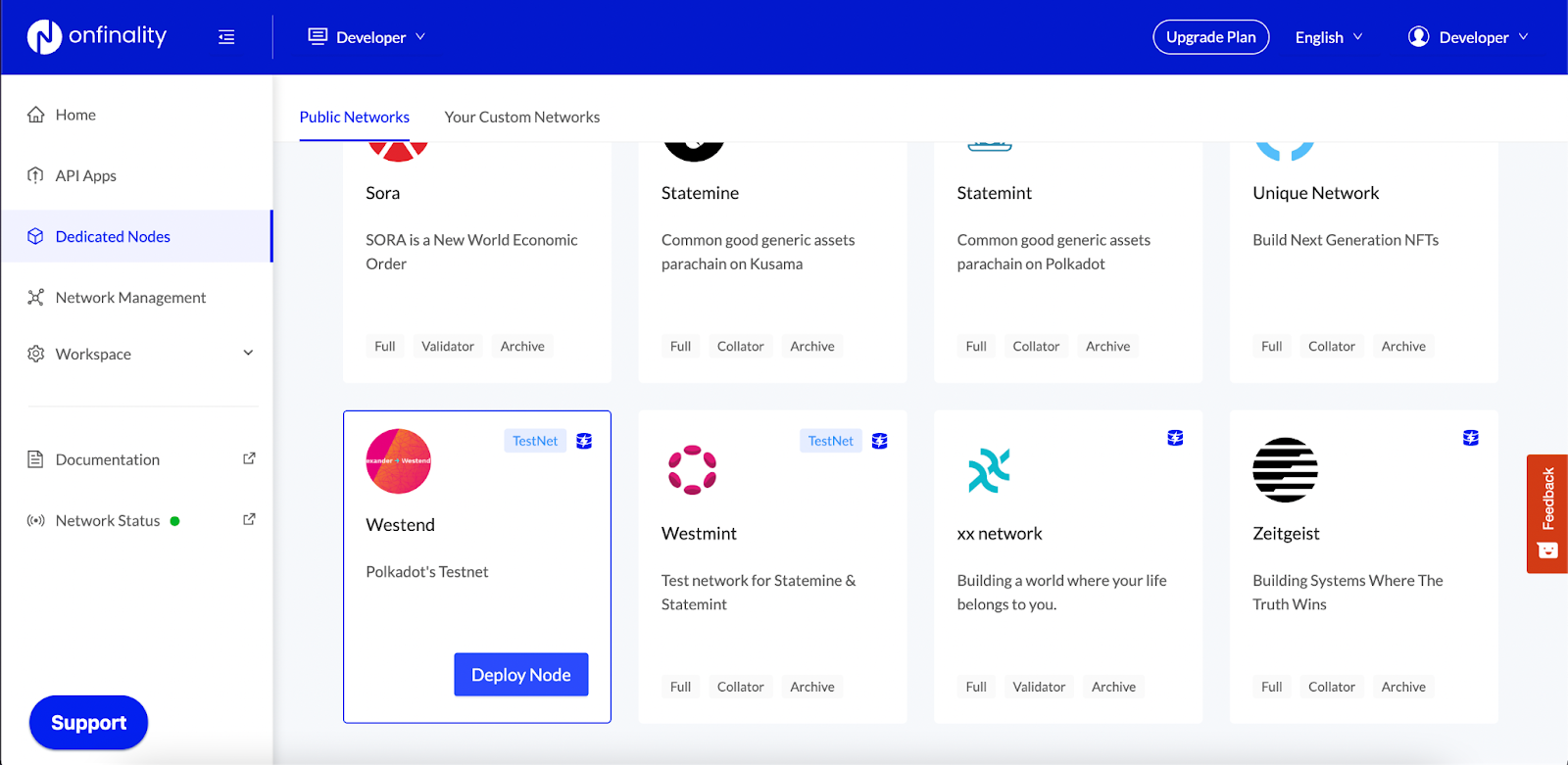The height and width of the screenshot is (765, 1568).
Task: Click the Collator tag on Westmint card
Action: pyautogui.click(x=740, y=687)
